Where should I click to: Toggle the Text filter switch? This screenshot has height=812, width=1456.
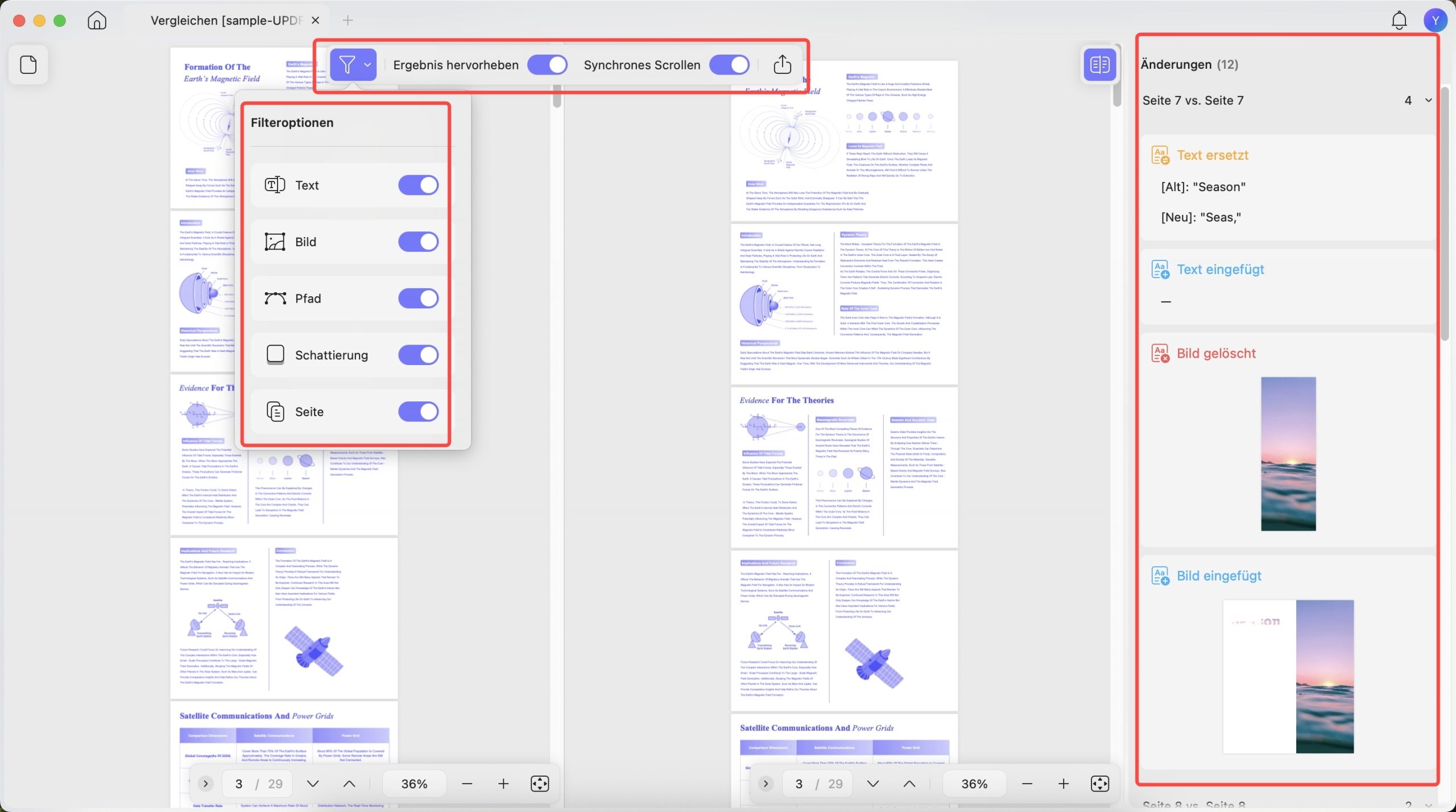tap(418, 185)
